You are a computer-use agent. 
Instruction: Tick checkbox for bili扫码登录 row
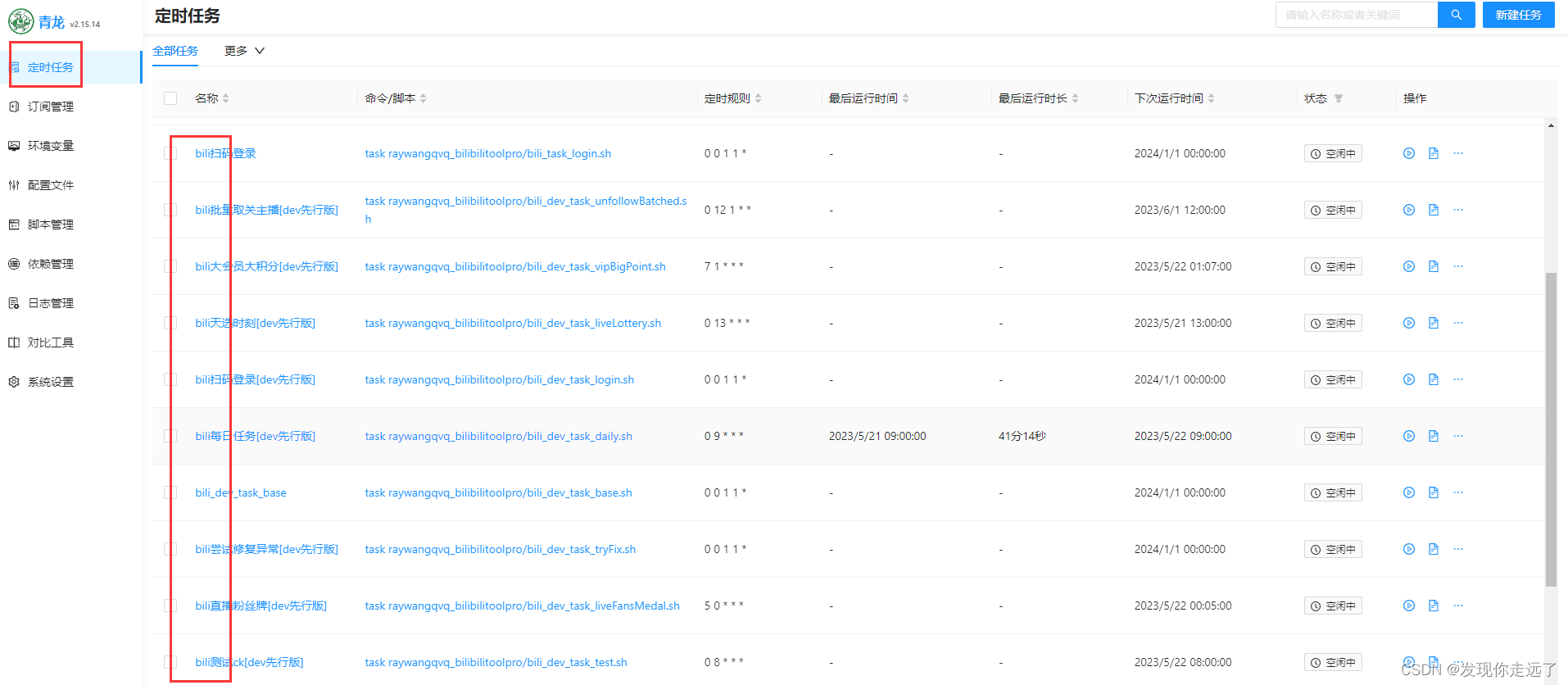pos(170,153)
